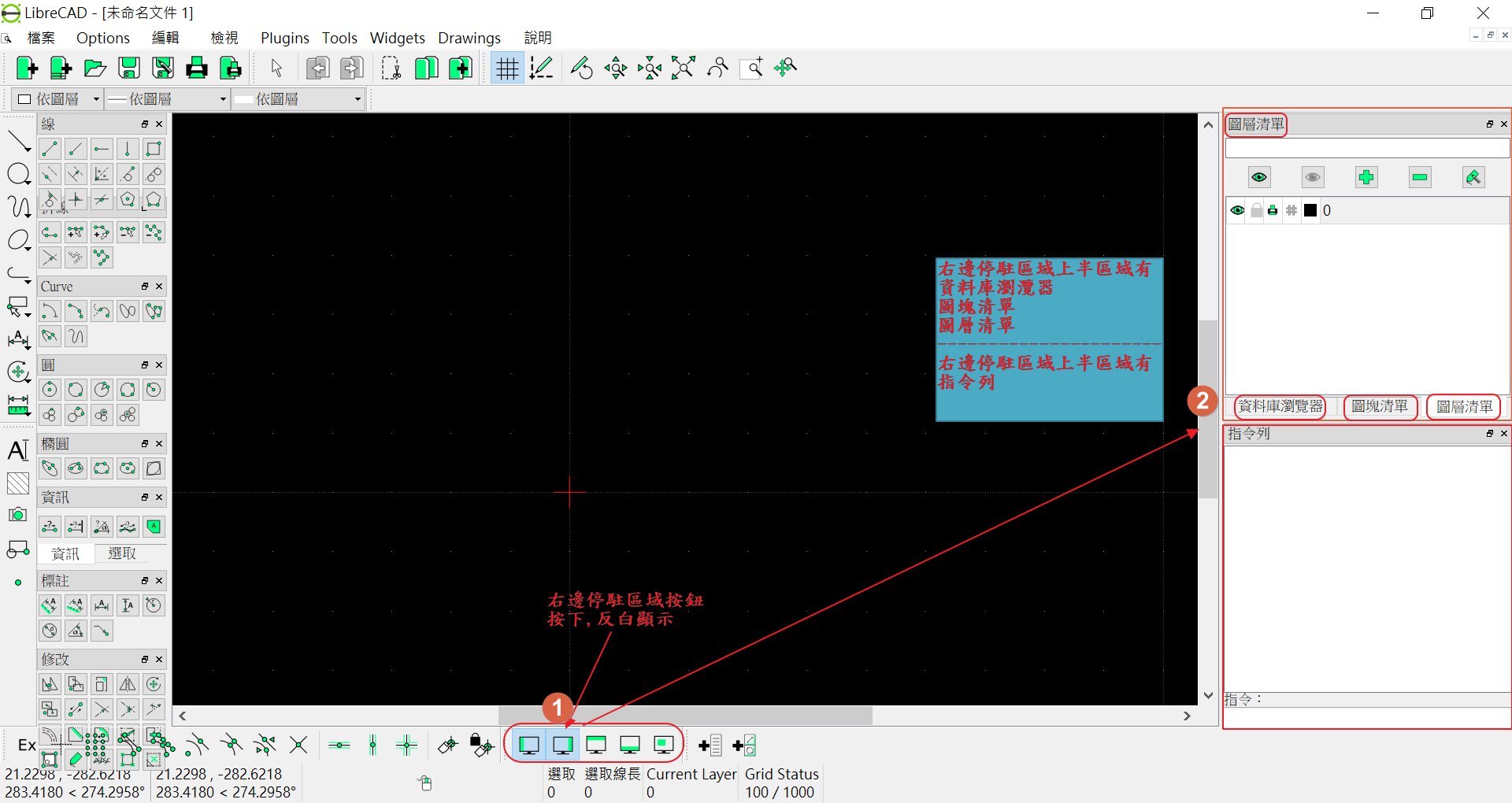Toggle the draft mode icon

(x=541, y=68)
